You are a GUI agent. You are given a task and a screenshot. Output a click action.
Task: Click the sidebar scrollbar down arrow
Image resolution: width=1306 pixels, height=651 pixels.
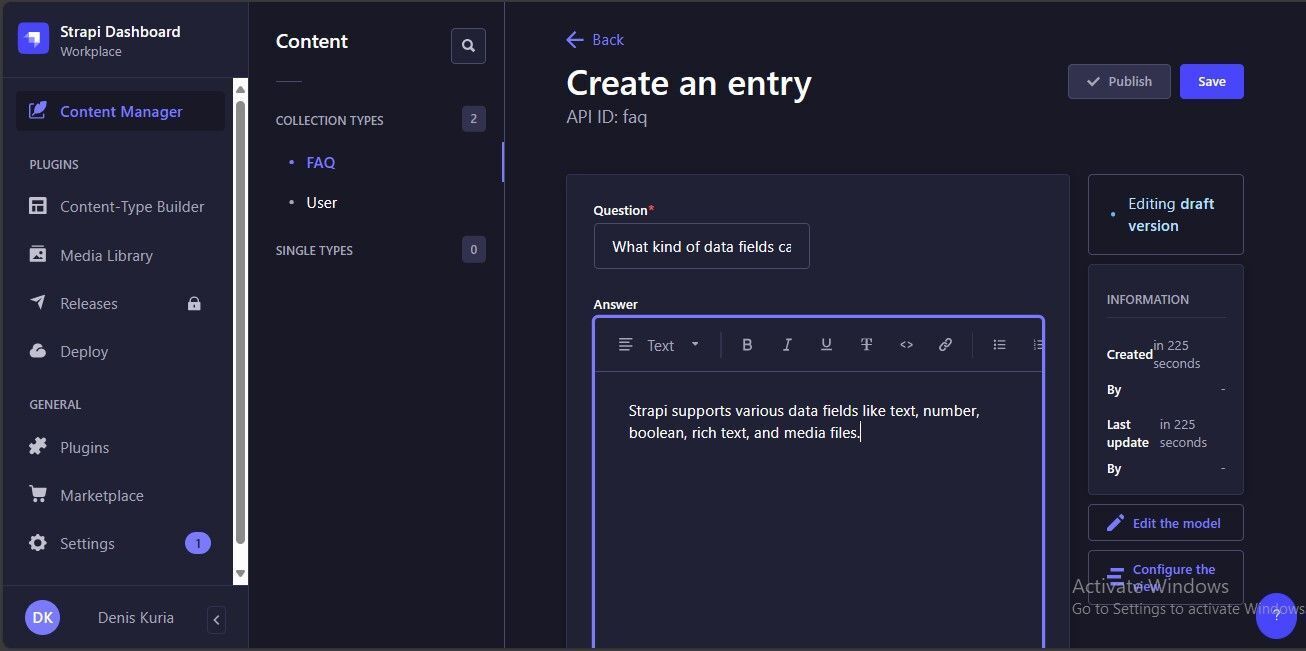point(240,573)
